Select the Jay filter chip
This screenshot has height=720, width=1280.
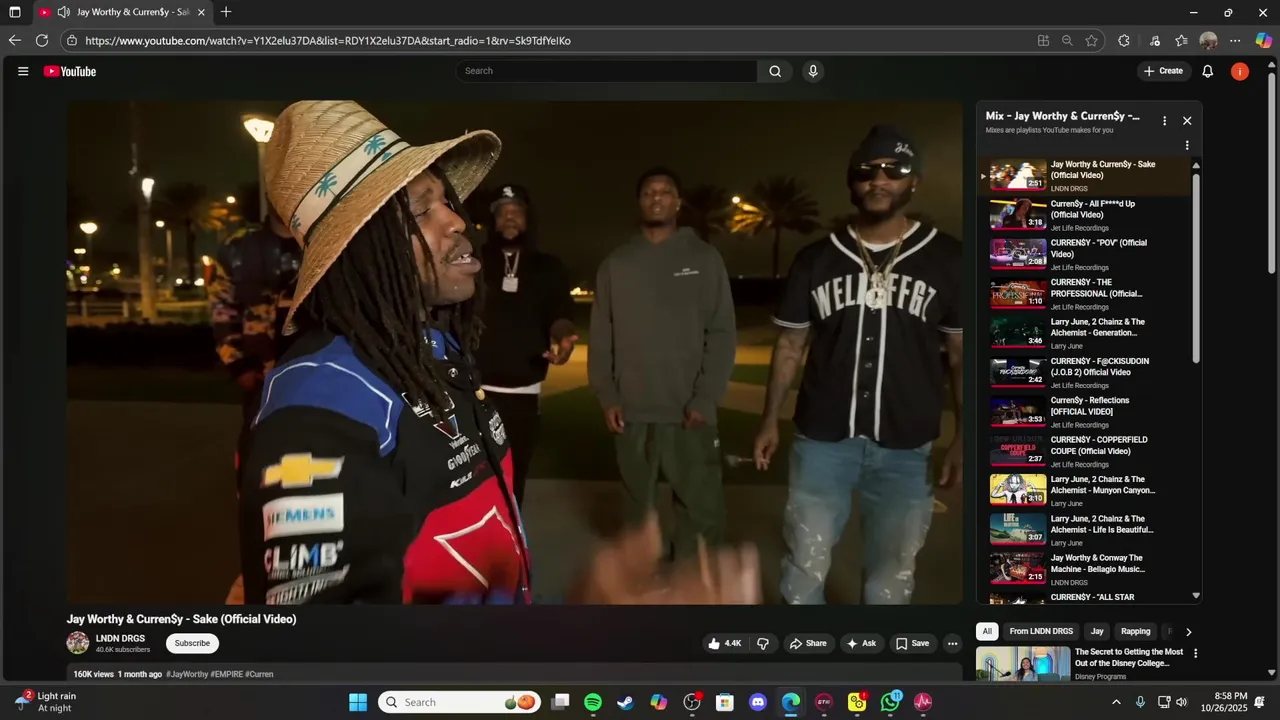[1097, 631]
